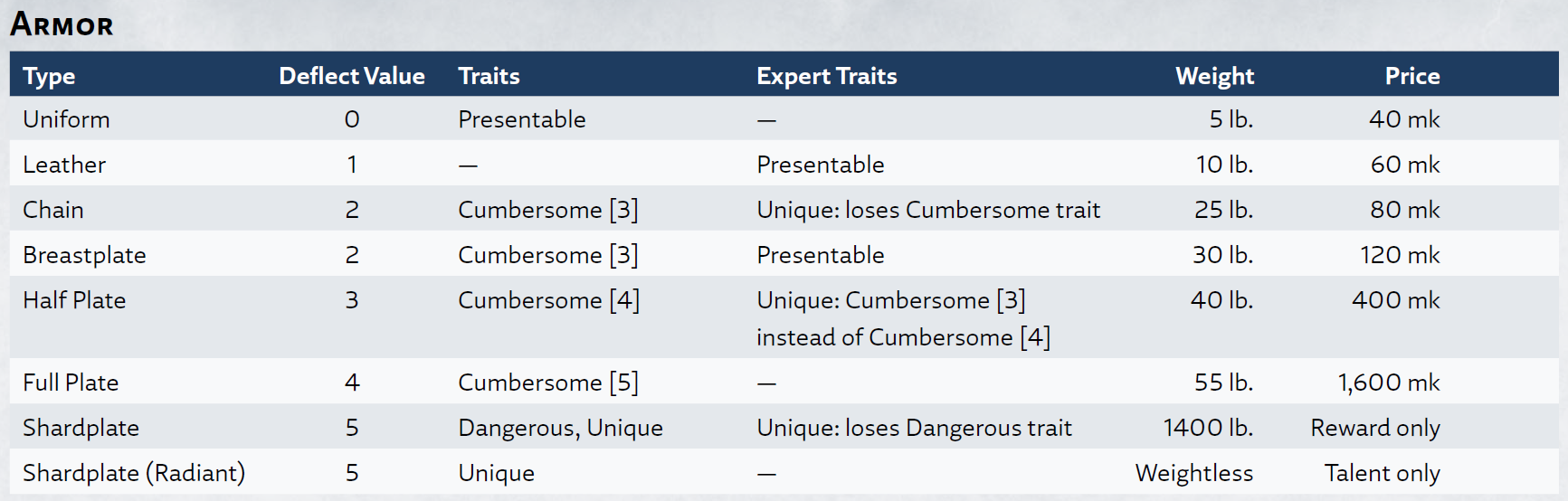
Task: Click the Full Plate type cell
Action: point(71,383)
